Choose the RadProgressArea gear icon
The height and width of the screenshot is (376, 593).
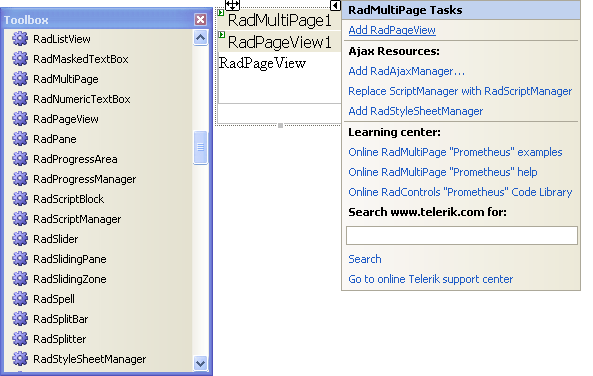[20, 159]
